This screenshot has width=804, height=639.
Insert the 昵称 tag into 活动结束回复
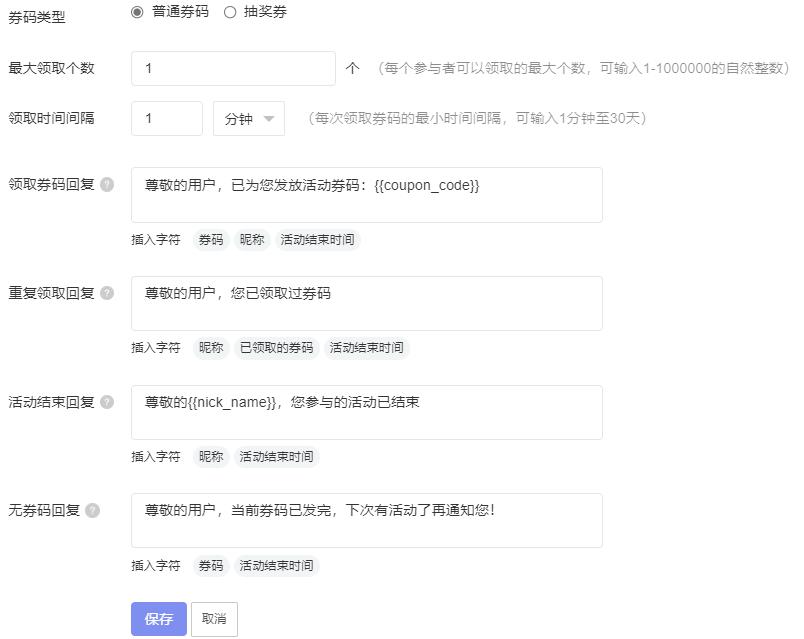click(210, 457)
